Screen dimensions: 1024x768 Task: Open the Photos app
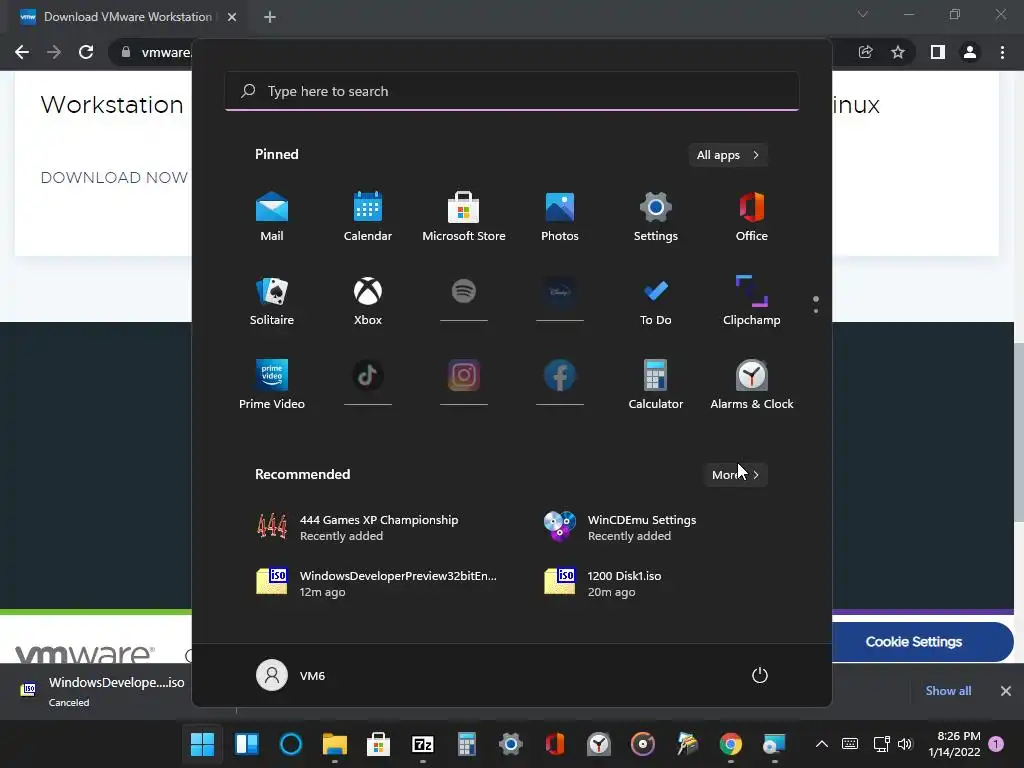(x=560, y=216)
